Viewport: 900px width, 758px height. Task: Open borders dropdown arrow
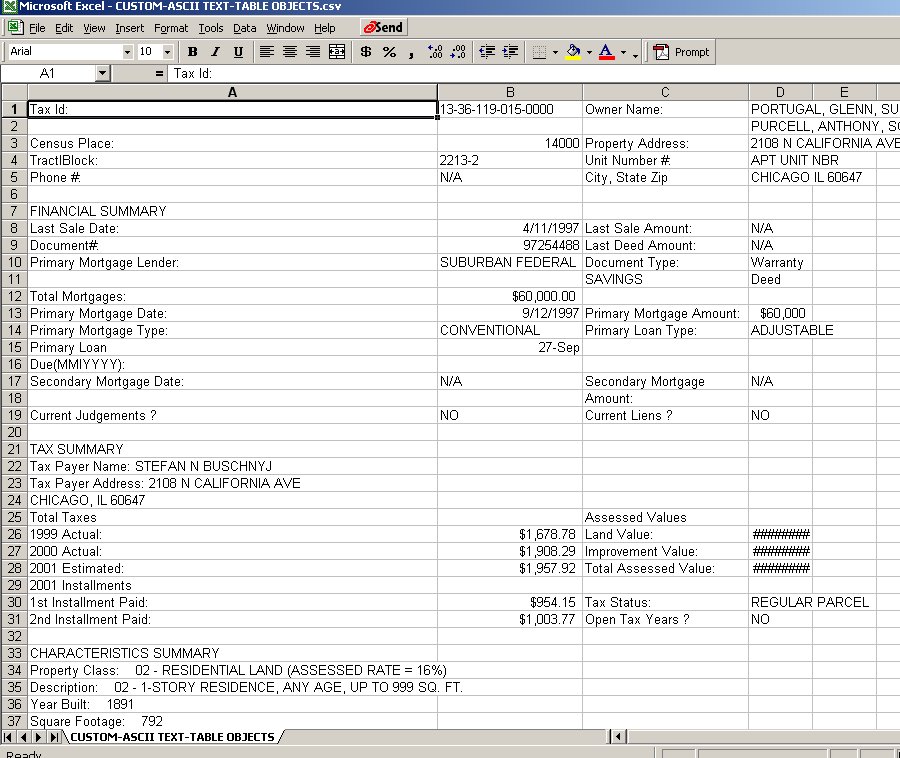[x=555, y=52]
